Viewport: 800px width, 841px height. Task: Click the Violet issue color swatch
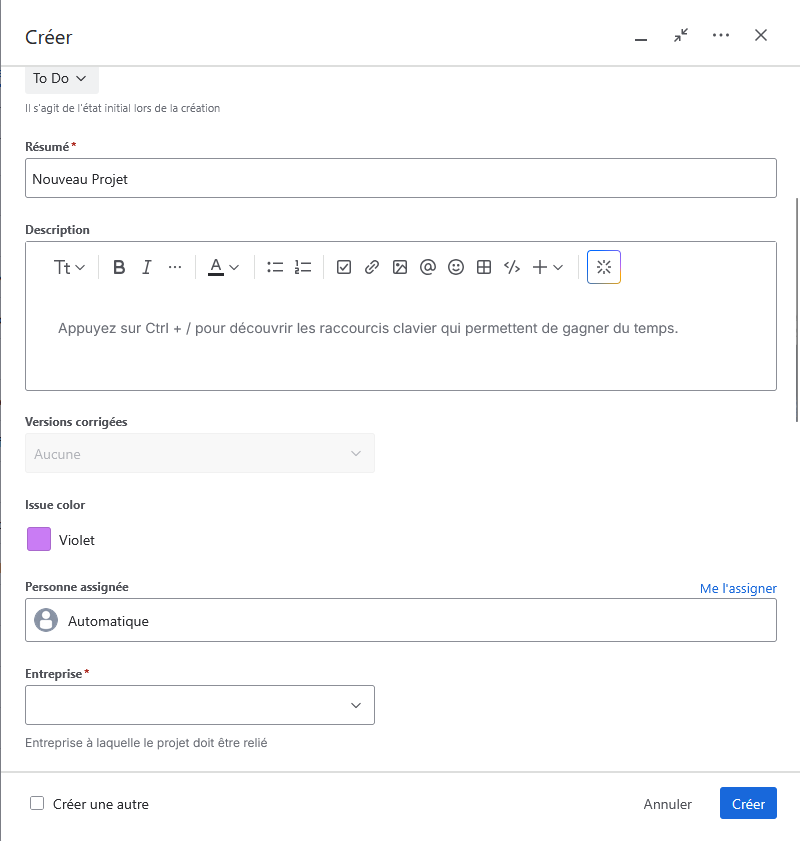[39, 540]
